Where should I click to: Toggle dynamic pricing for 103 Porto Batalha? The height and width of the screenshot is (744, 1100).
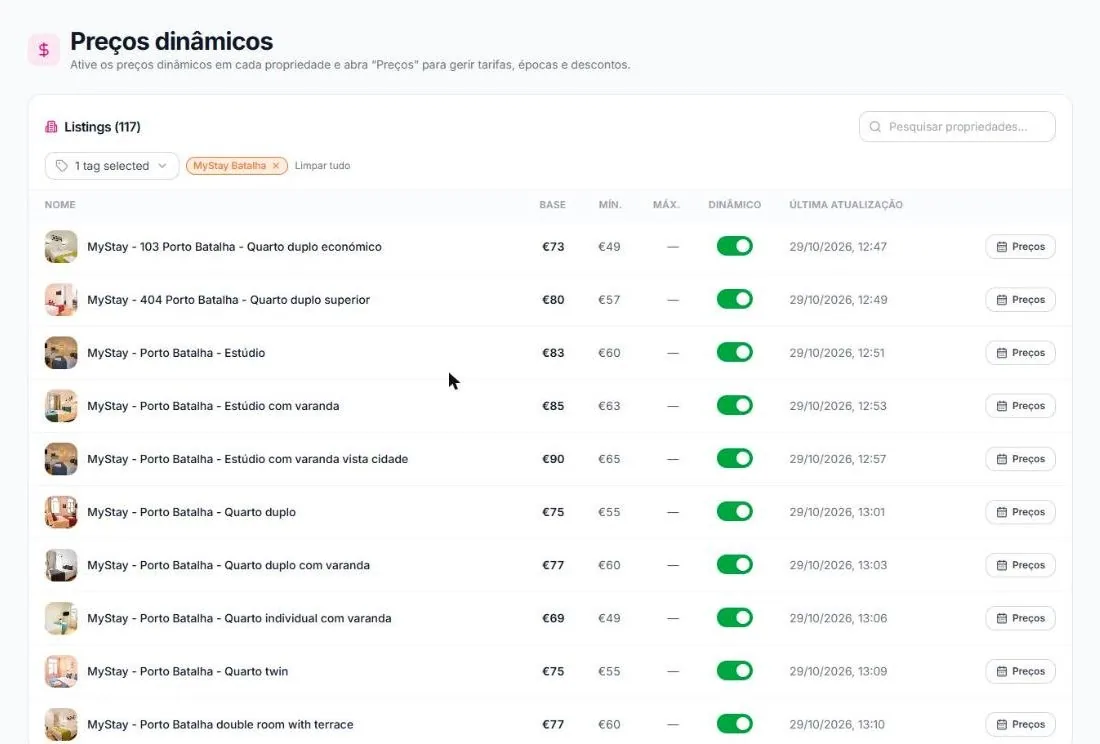tap(735, 246)
